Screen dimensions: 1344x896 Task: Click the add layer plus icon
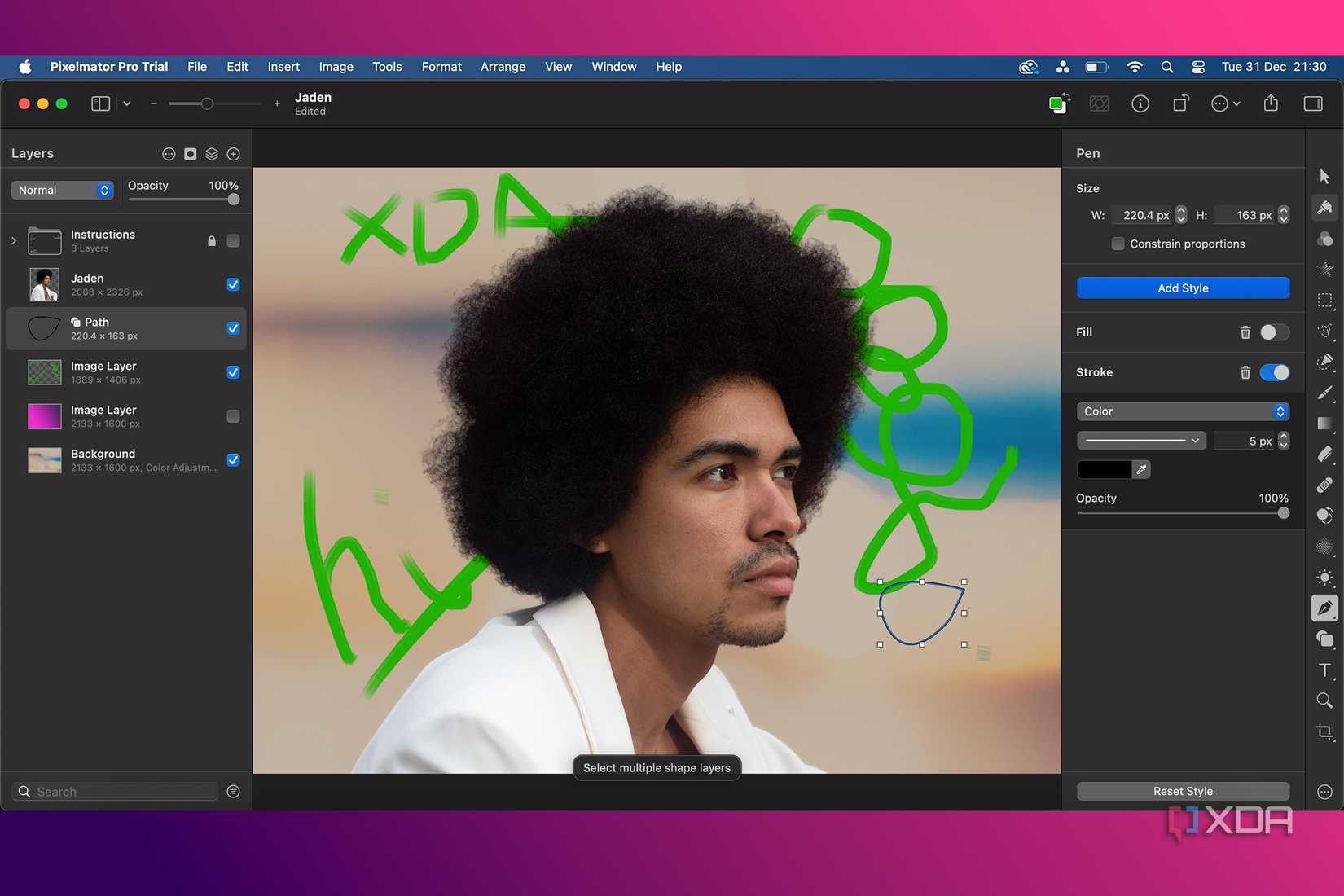(x=234, y=154)
